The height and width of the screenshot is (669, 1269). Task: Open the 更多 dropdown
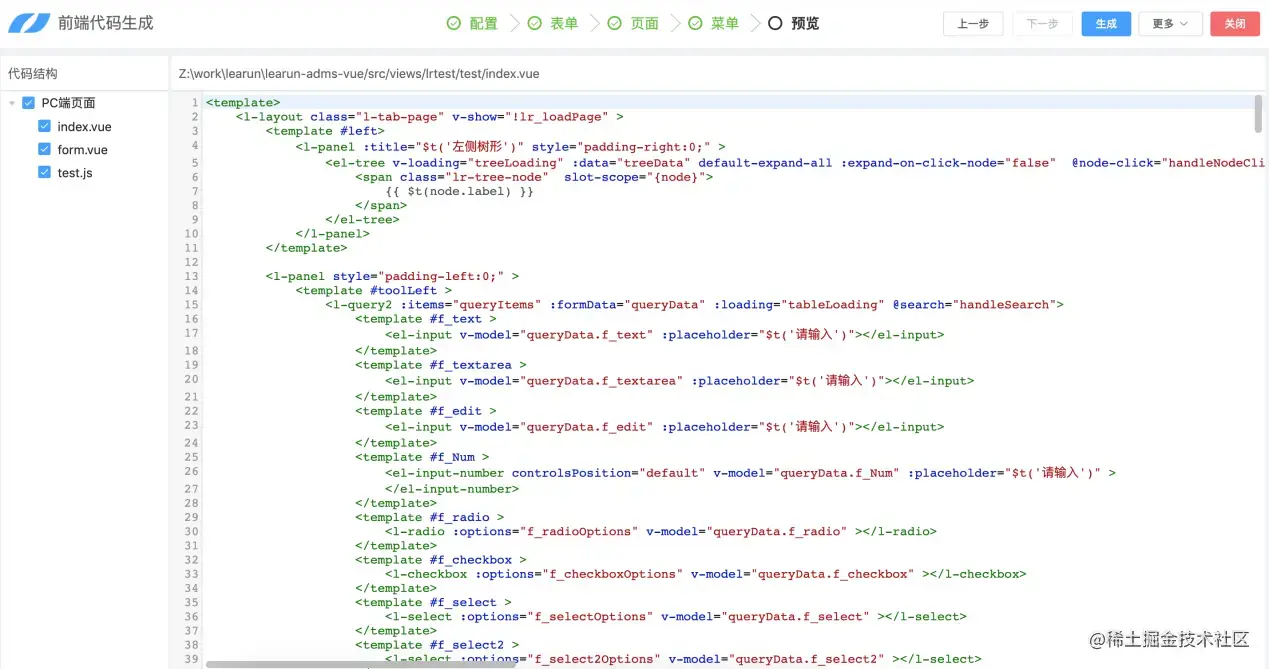pos(1170,24)
